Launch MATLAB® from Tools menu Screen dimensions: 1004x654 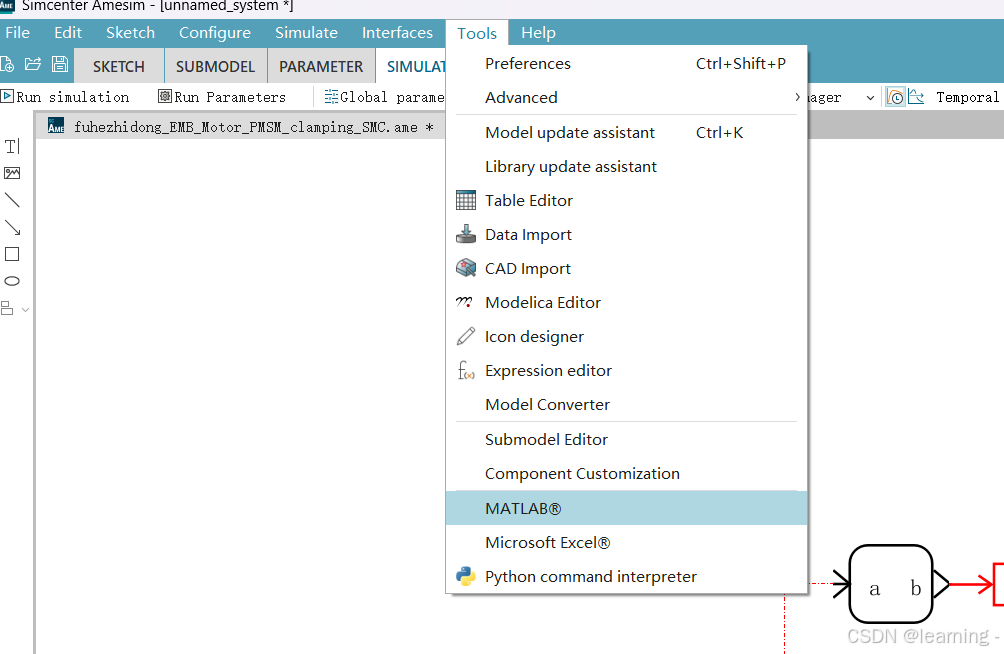click(x=626, y=508)
